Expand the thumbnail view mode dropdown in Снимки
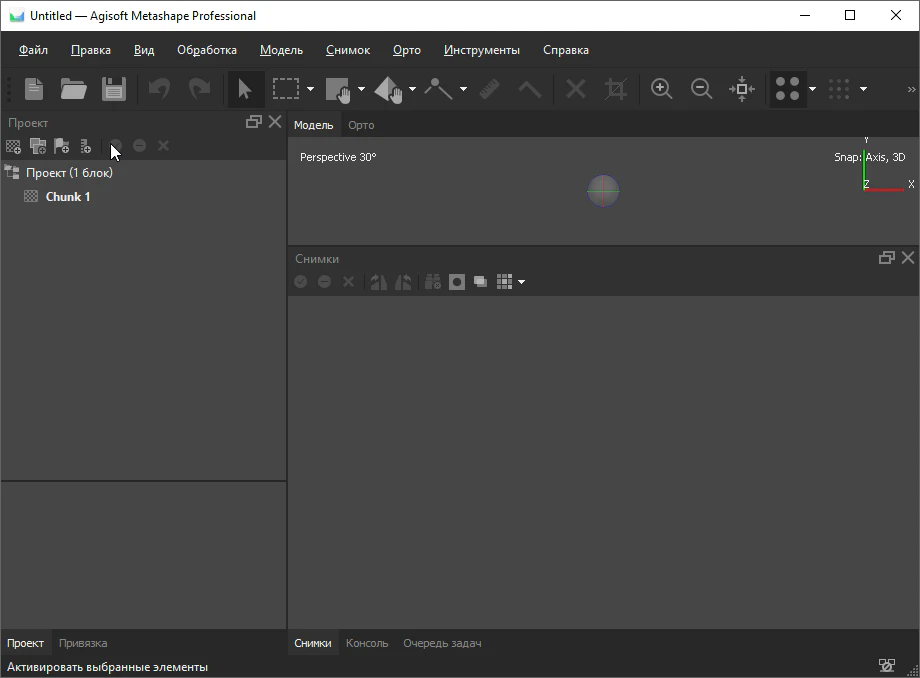920x678 pixels. (x=521, y=282)
